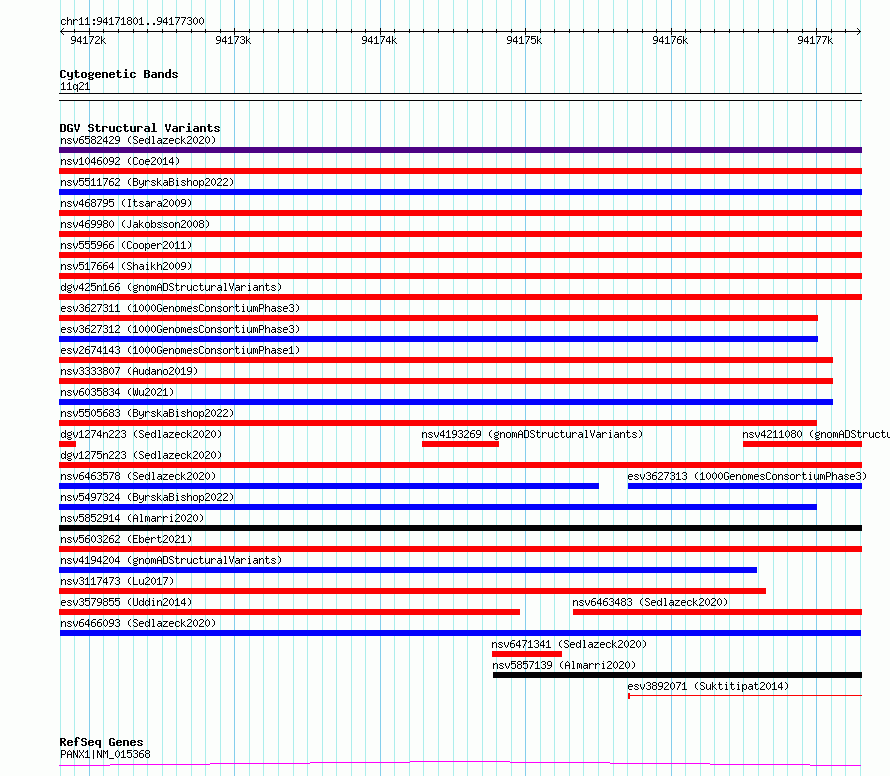Click the 94172k ruler position label
Viewport: 890px width, 776px height.
(88, 40)
